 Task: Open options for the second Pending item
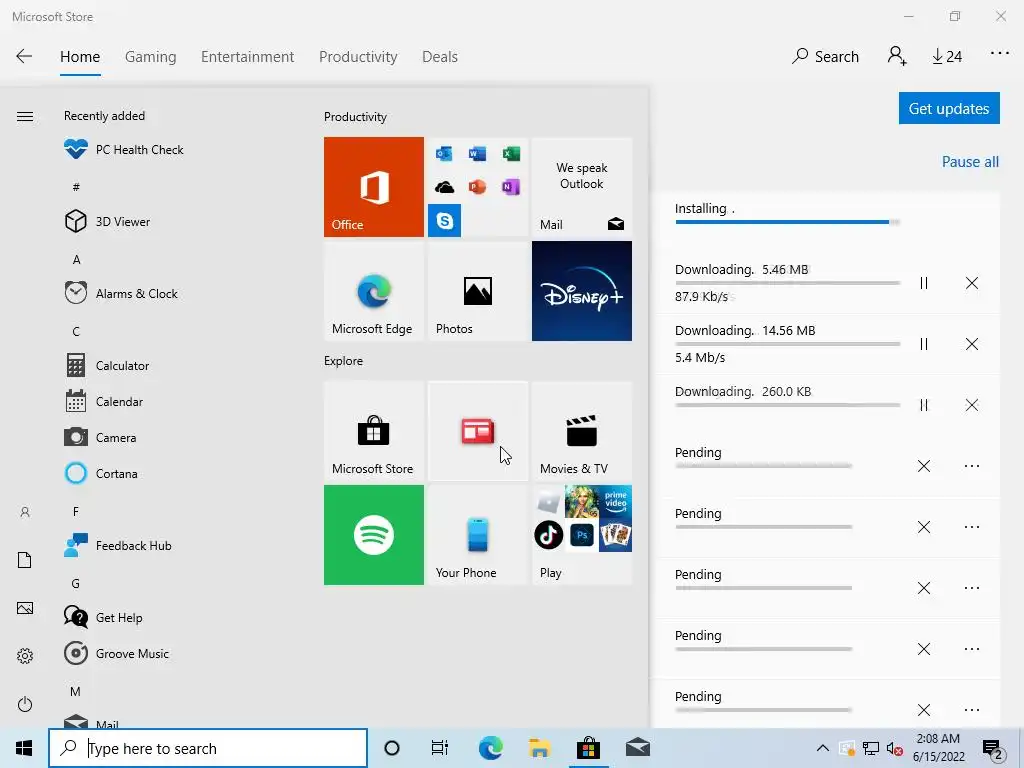click(972, 527)
